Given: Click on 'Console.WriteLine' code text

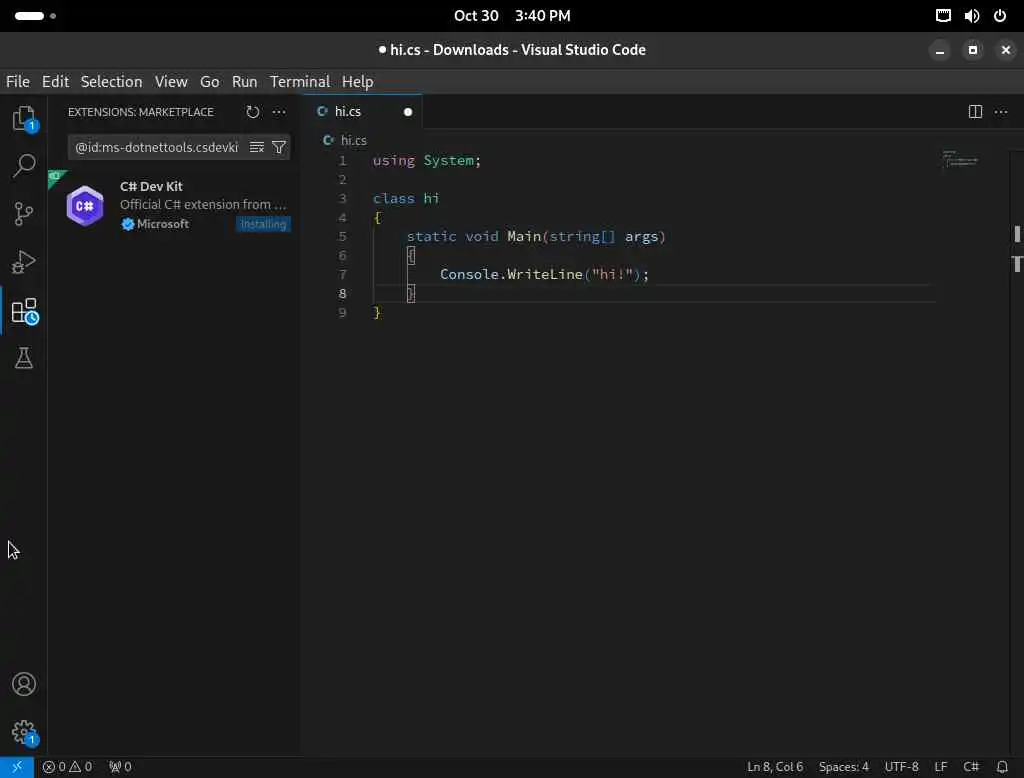Looking at the screenshot, I should (511, 274).
